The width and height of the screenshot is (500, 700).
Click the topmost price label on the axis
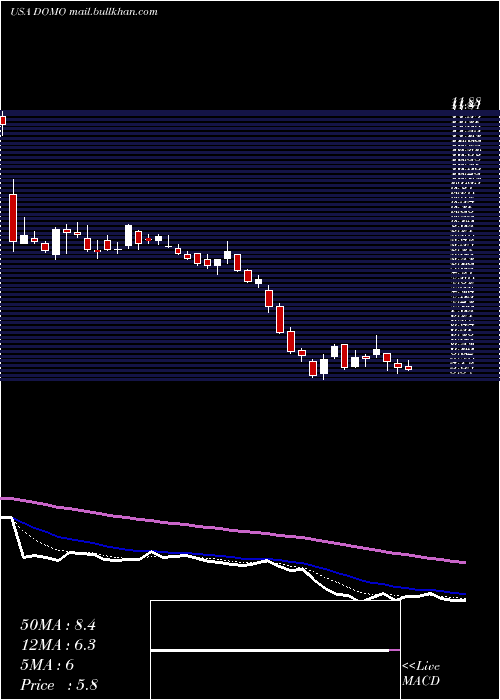(x=466, y=102)
